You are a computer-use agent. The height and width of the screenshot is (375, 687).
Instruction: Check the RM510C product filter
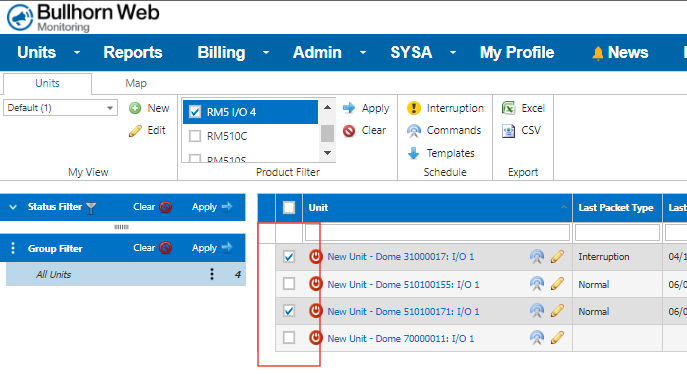tap(195, 136)
